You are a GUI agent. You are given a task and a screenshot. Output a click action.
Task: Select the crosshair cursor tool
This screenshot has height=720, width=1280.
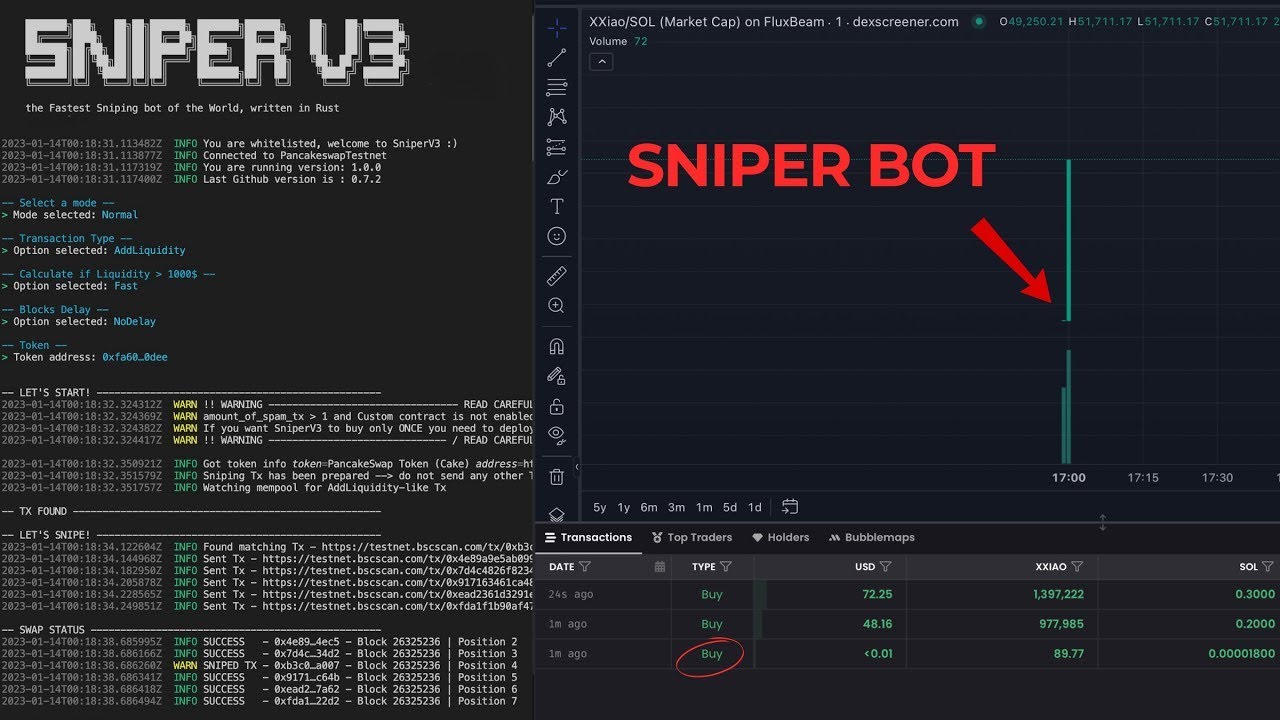(557, 28)
